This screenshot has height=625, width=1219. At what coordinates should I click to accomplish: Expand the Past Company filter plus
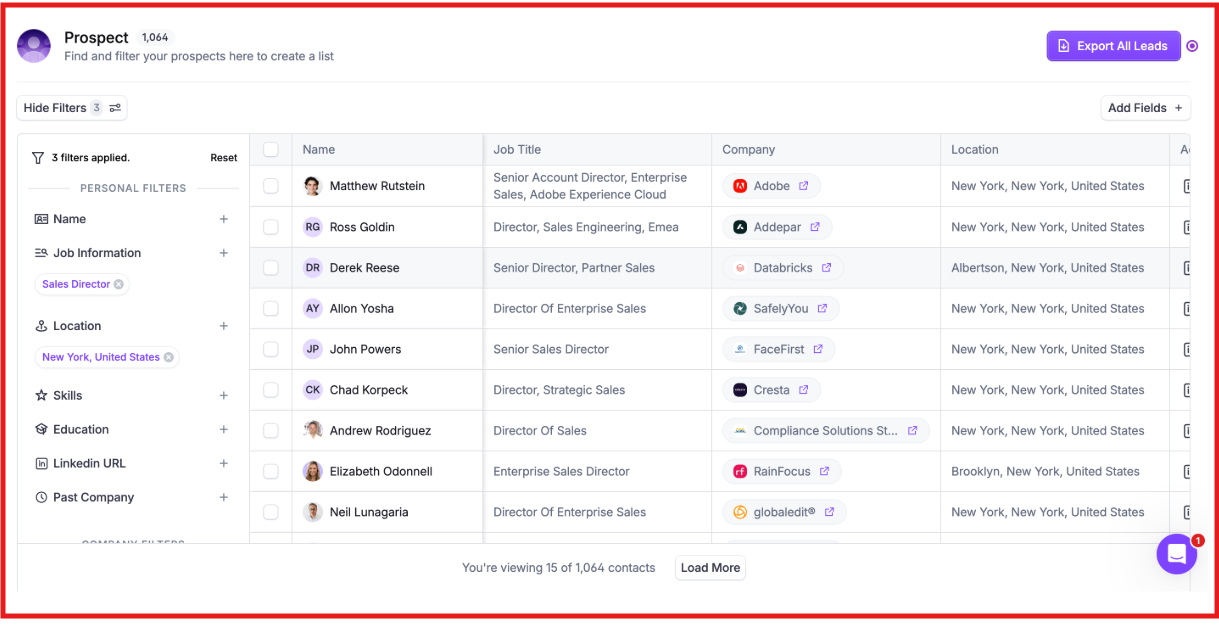coord(224,497)
